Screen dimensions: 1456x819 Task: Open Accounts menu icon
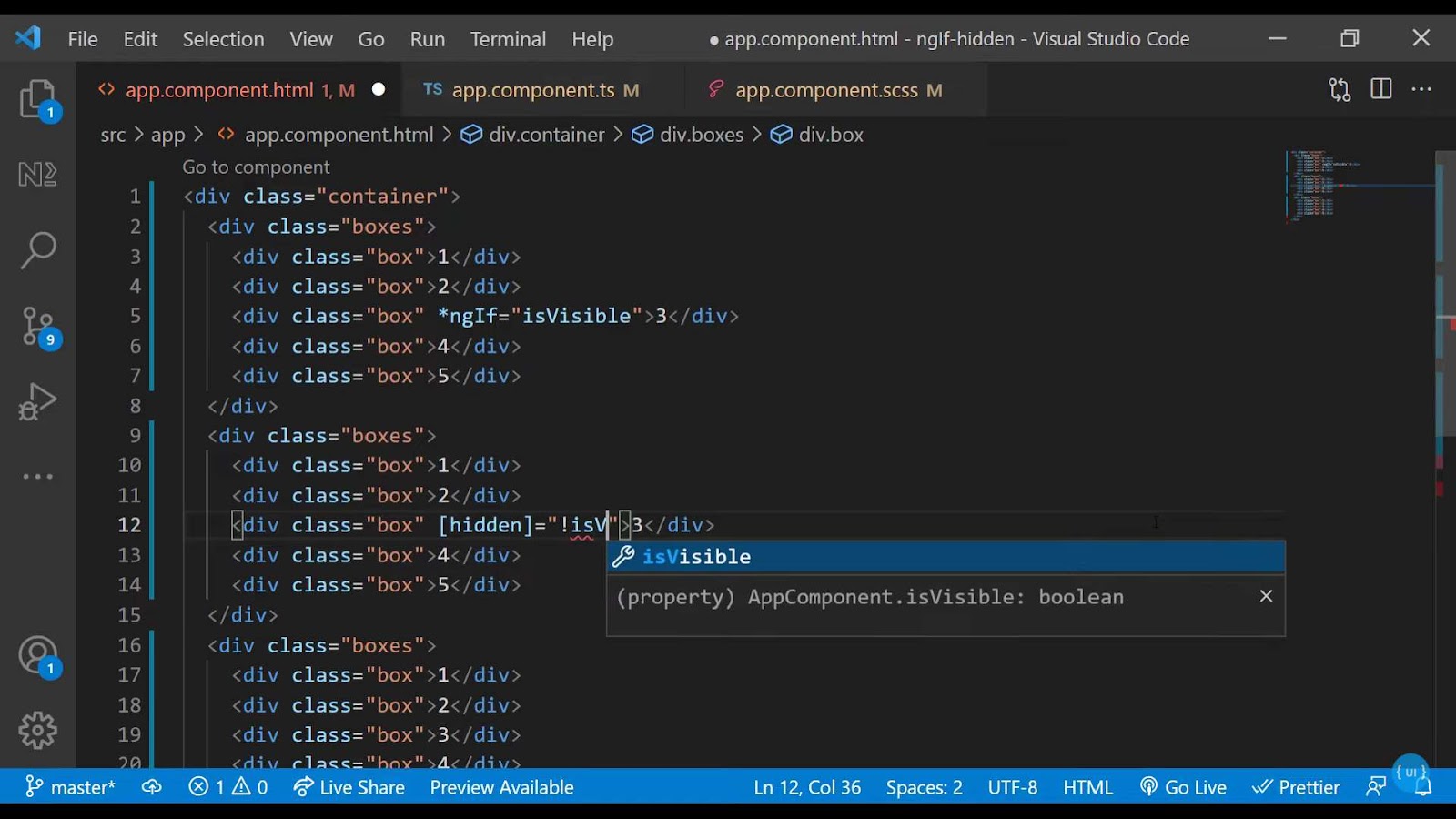(38, 656)
